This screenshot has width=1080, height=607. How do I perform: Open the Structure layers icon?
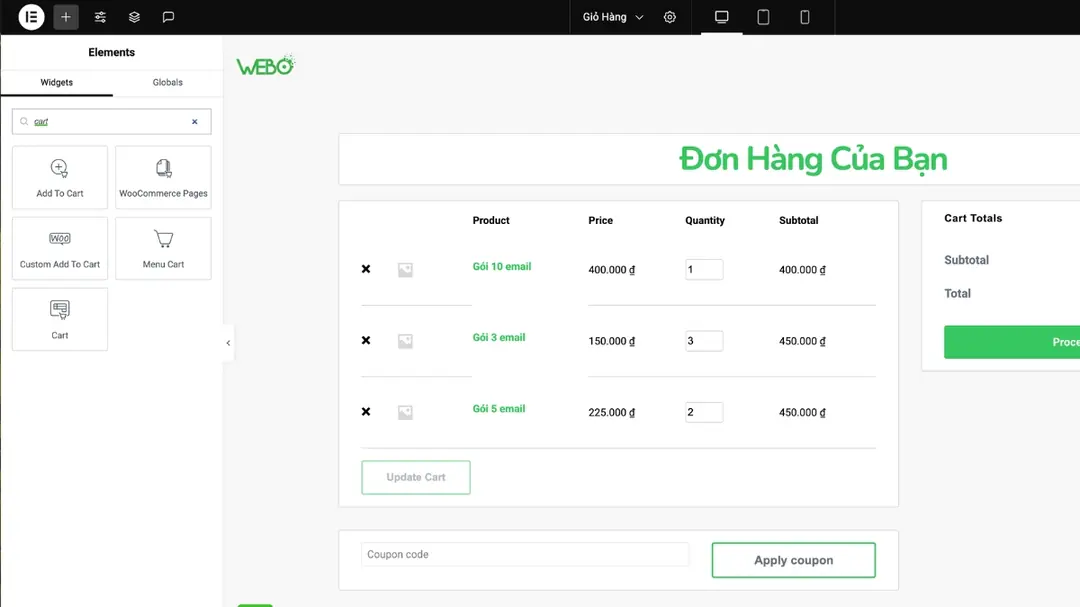(134, 17)
